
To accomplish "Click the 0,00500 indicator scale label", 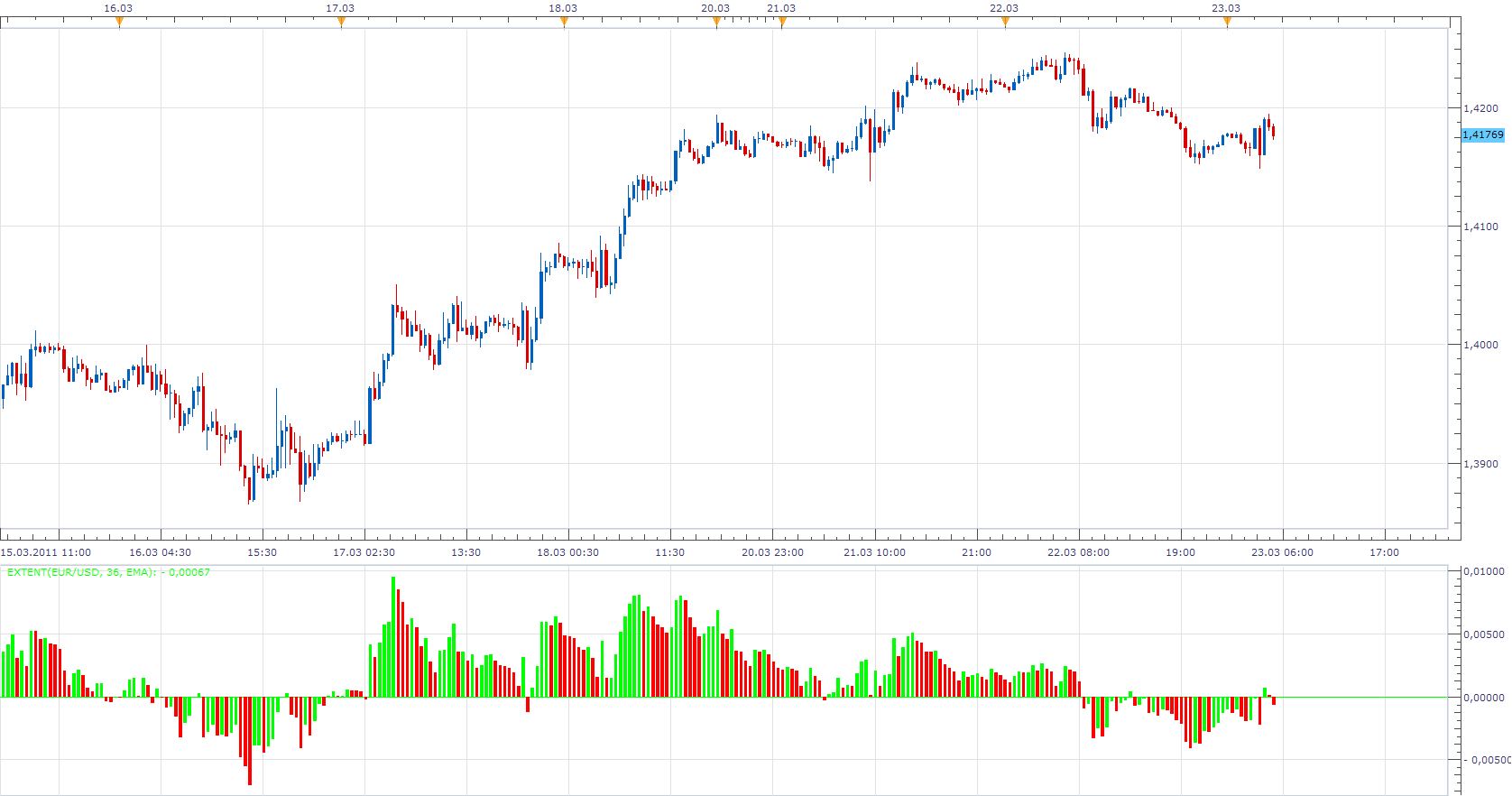I will [x=1484, y=634].
